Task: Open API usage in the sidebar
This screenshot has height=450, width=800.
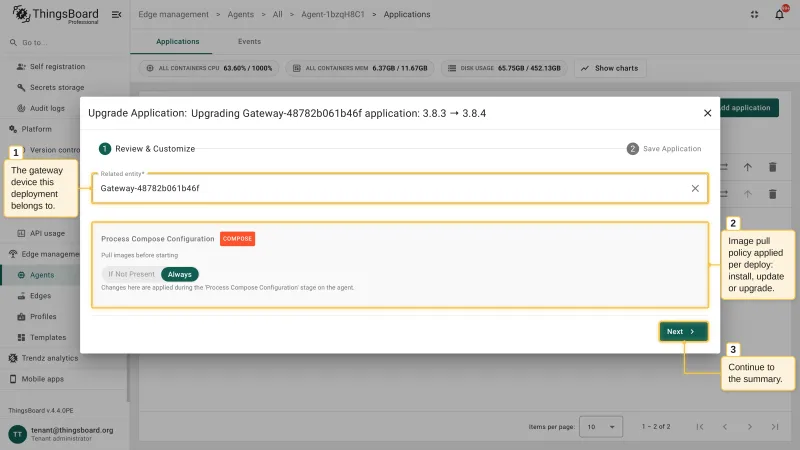Action: [49, 233]
